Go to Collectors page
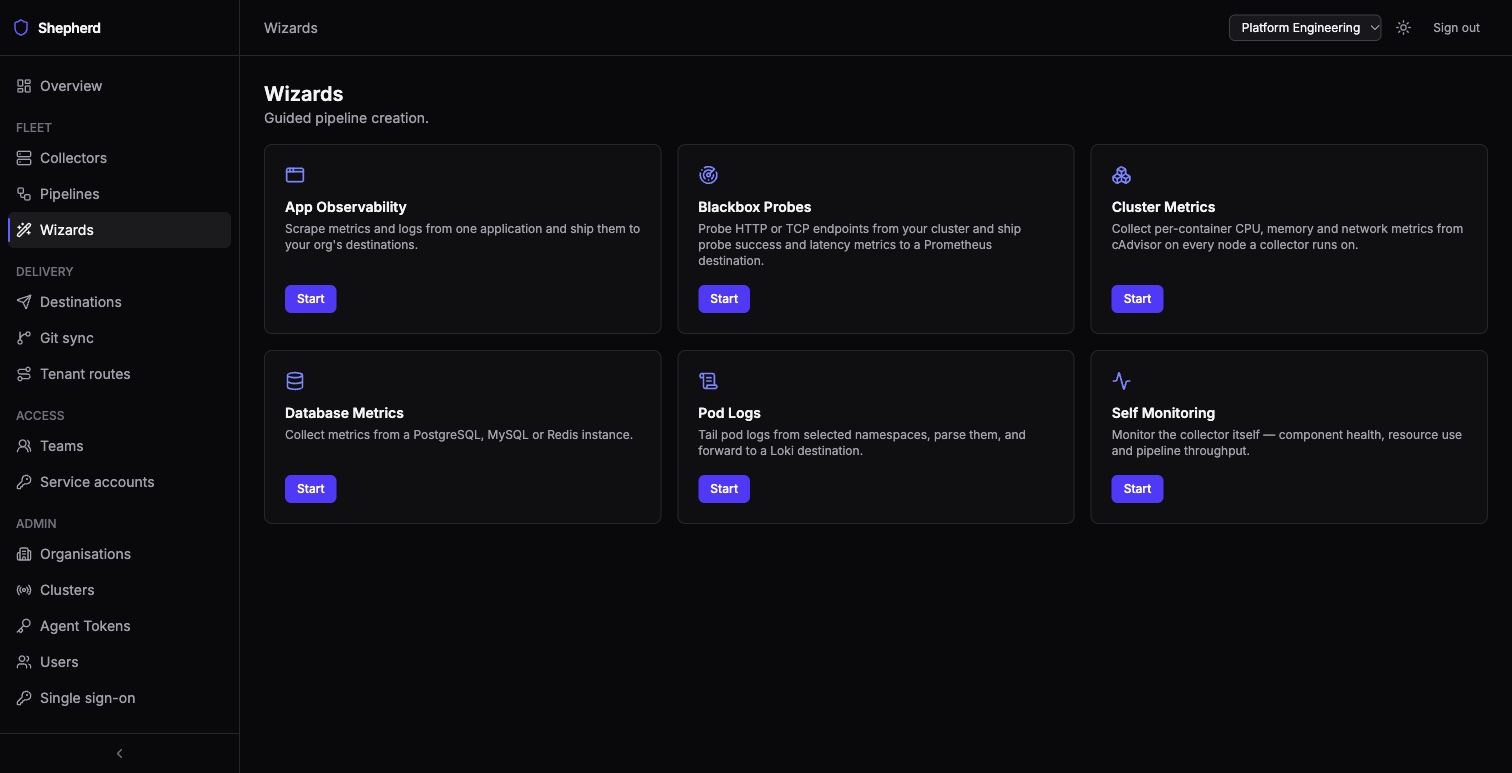 (x=119, y=158)
